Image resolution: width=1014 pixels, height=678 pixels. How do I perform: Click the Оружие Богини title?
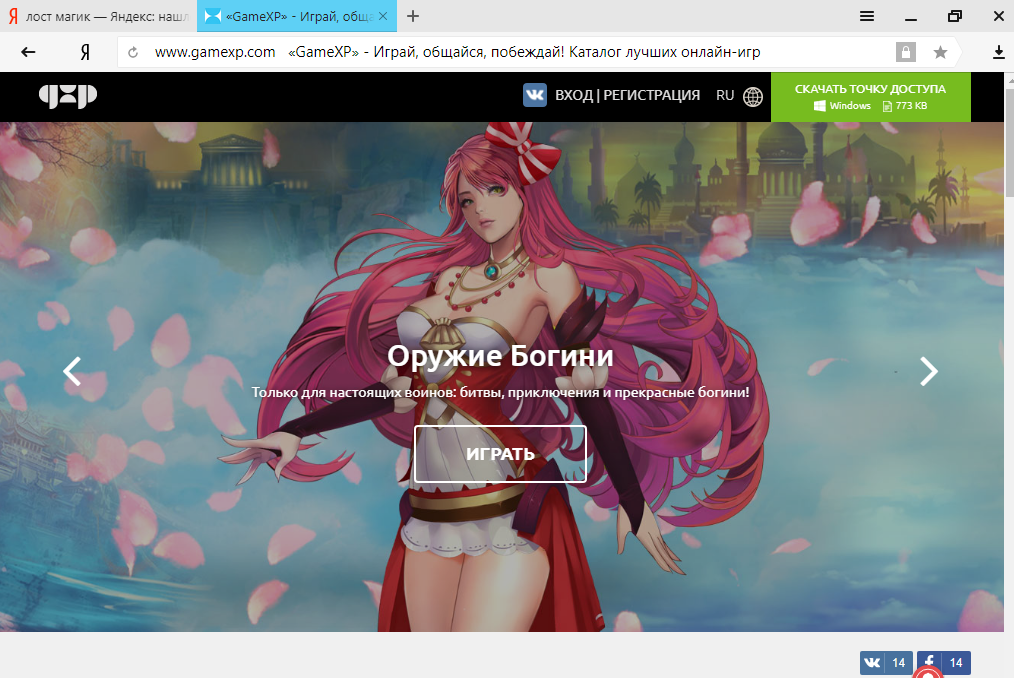(500, 356)
